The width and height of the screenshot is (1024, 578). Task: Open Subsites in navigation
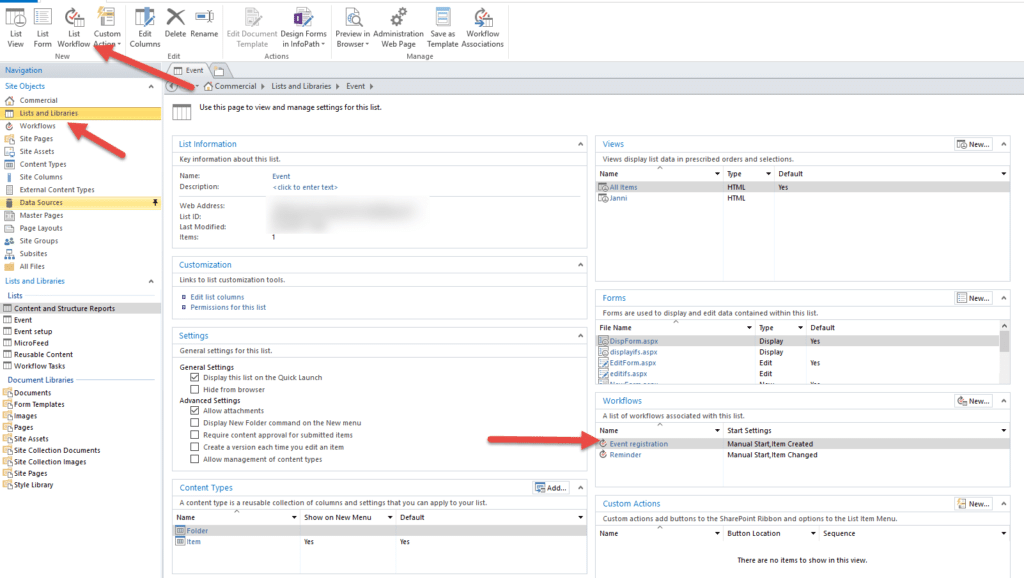tap(33, 253)
